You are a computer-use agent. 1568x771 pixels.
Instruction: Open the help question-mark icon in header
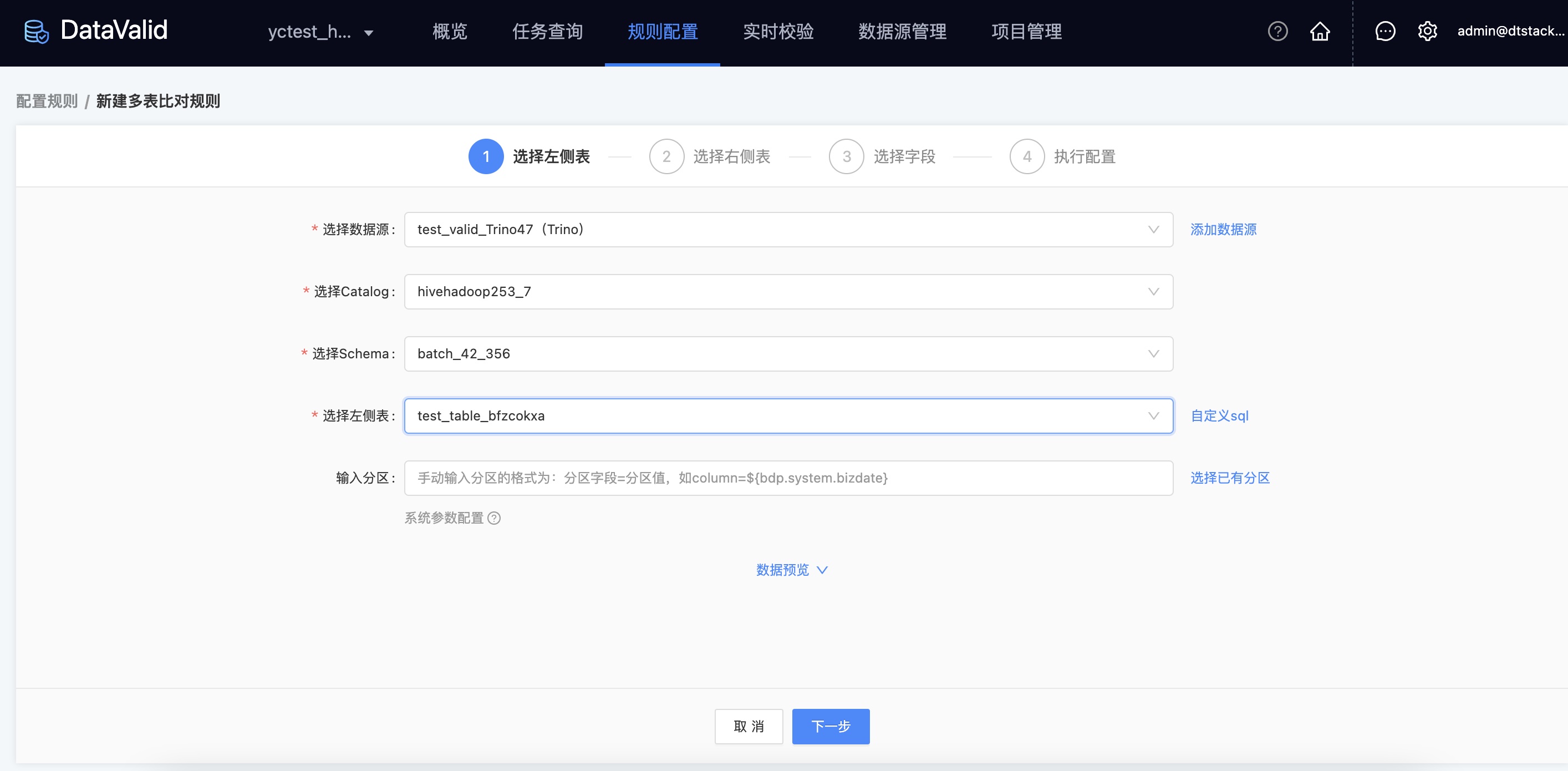1277,31
